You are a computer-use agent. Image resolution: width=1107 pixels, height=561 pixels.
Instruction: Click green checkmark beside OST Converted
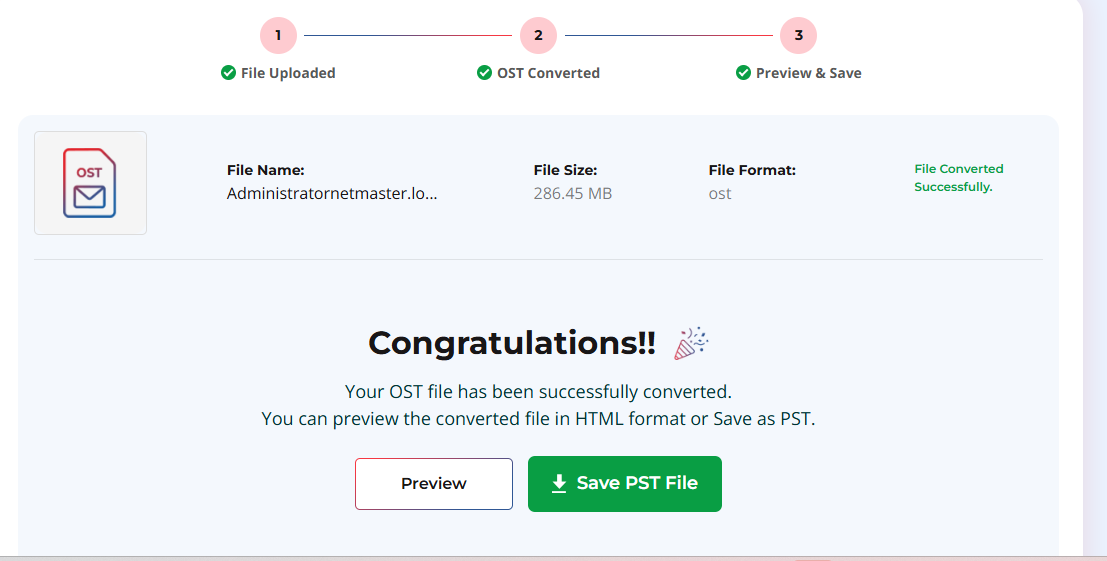484,73
